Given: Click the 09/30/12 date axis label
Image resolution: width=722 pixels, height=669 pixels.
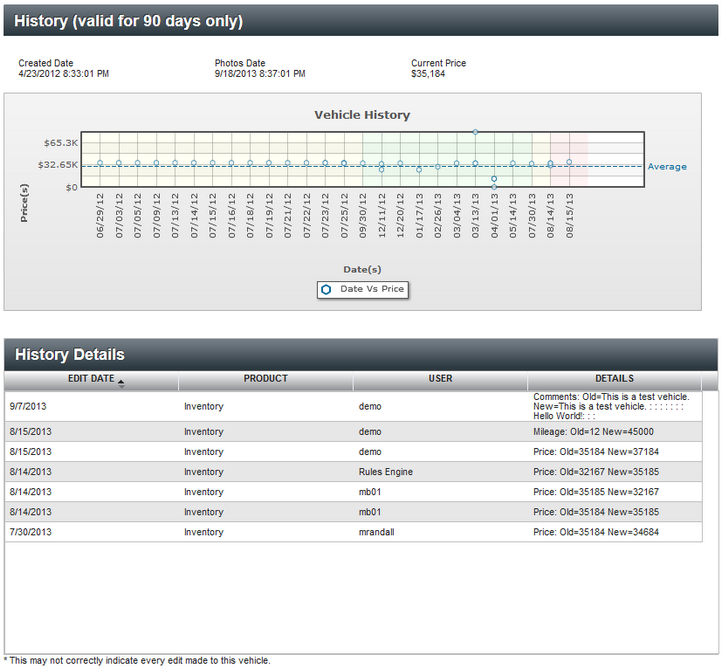Looking at the screenshot, I should tap(363, 216).
